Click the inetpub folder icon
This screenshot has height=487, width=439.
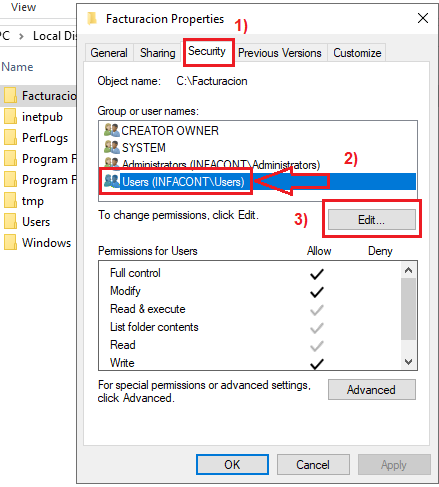(x=10, y=117)
